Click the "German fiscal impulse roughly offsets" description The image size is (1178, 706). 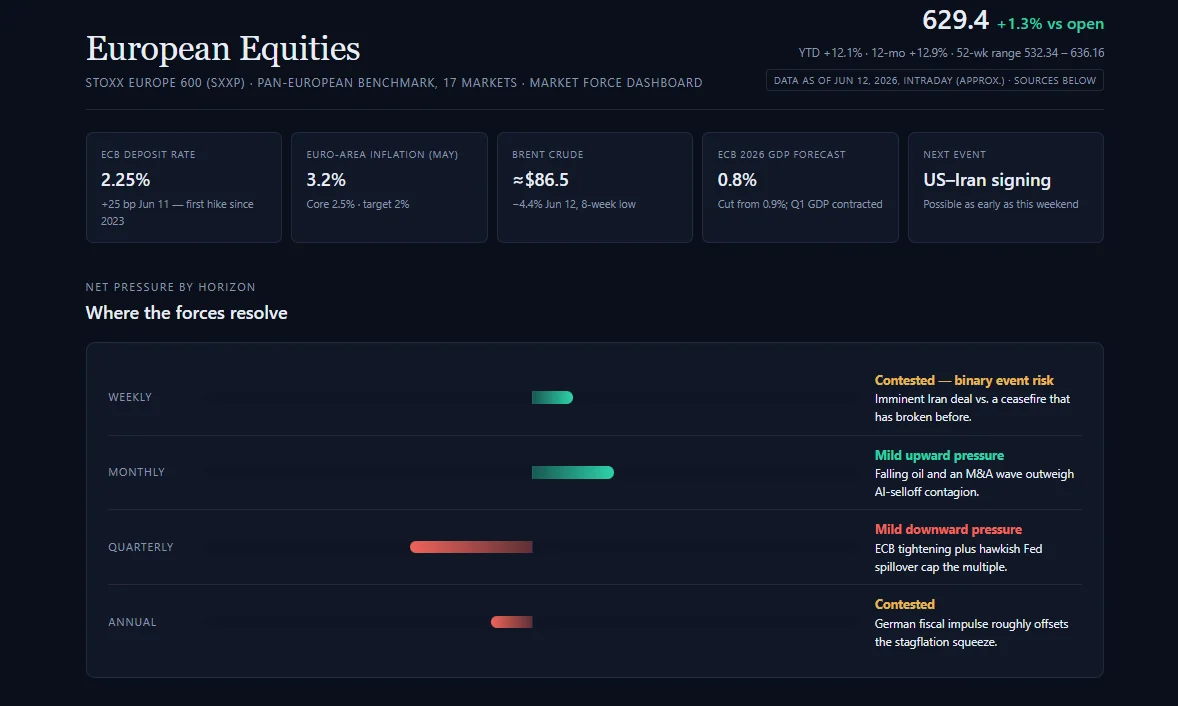[x=971, y=633]
